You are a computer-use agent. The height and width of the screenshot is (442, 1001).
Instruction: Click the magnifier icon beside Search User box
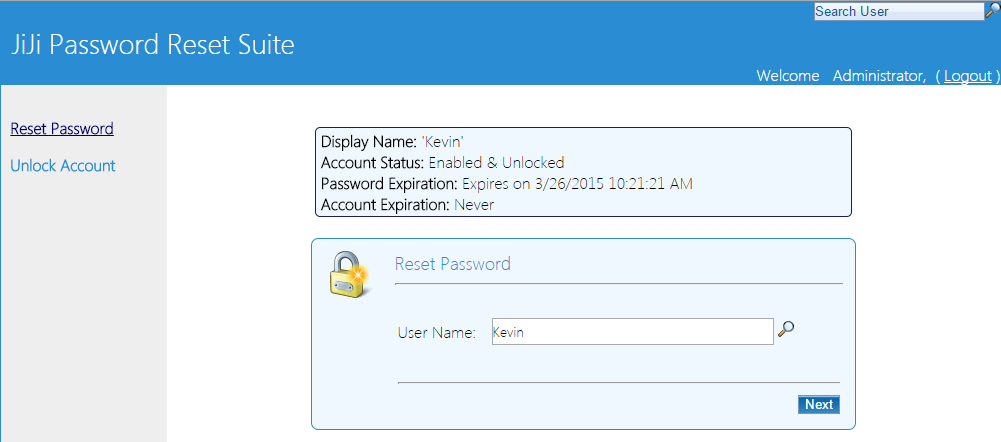point(993,10)
